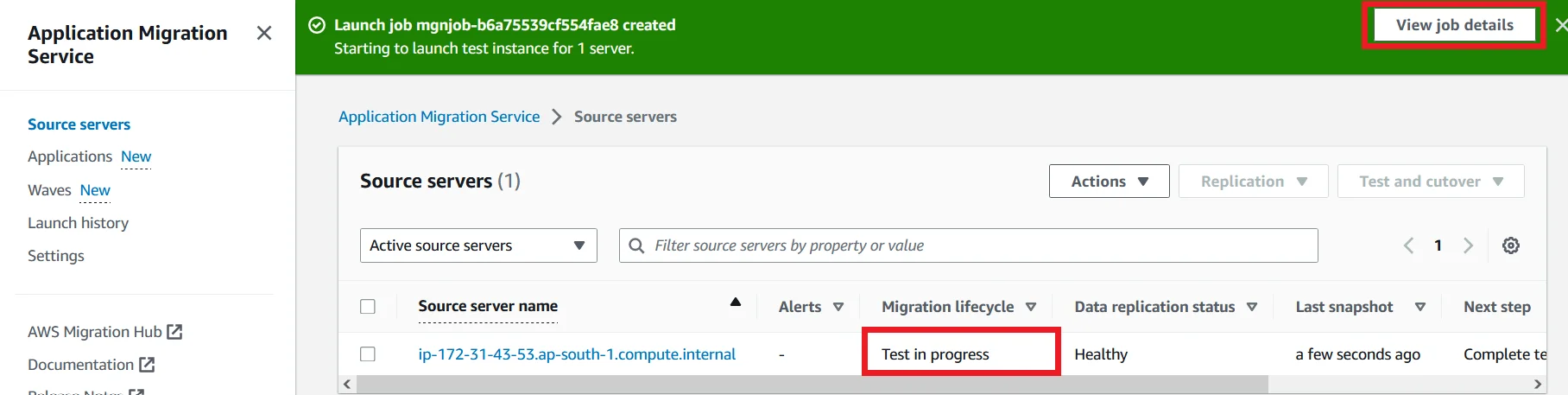The height and width of the screenshot is (395, 1568).
Task: Sort by Last snapshot column arrow
Action: tap(1420, 307)
